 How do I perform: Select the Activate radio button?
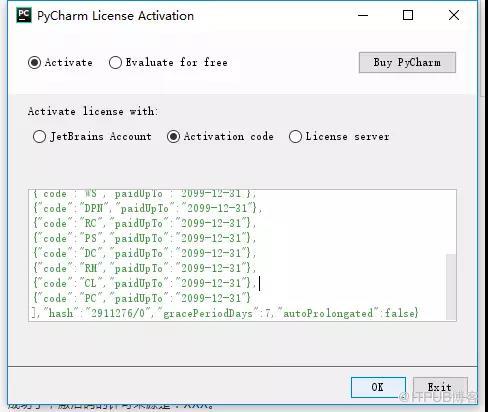click(34, 63)
